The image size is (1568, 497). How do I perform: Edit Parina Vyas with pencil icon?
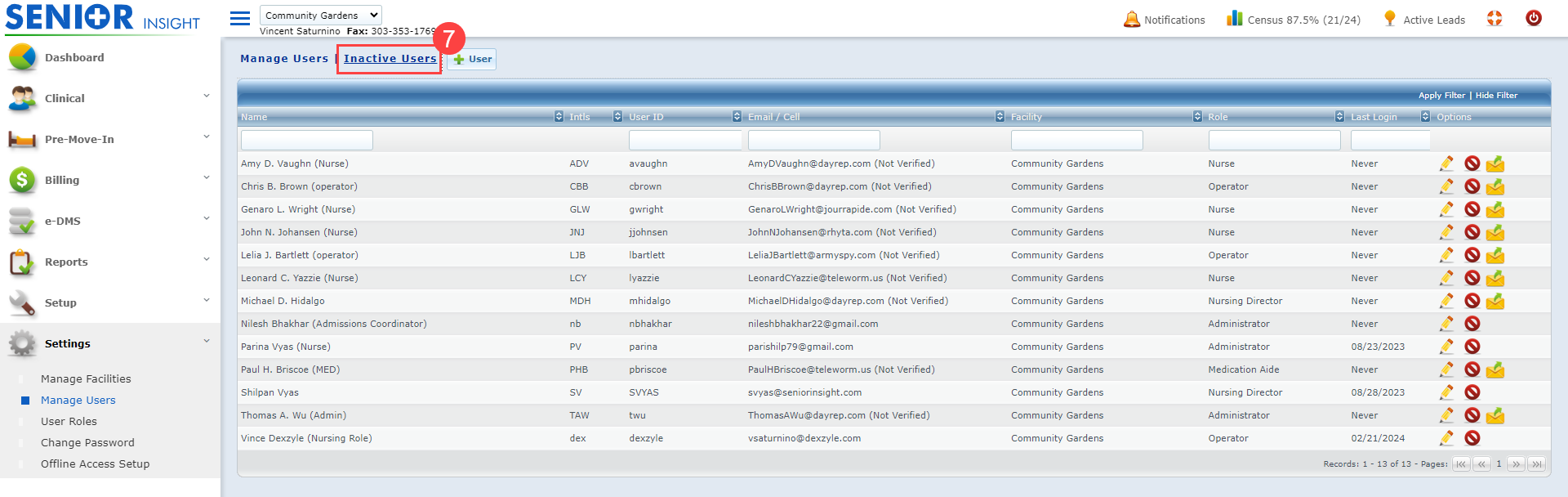pos(1446,347)
